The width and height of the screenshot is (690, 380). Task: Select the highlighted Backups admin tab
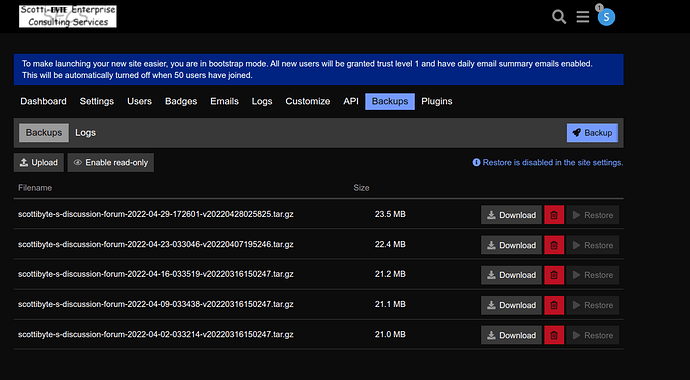[x=390, y=101]
